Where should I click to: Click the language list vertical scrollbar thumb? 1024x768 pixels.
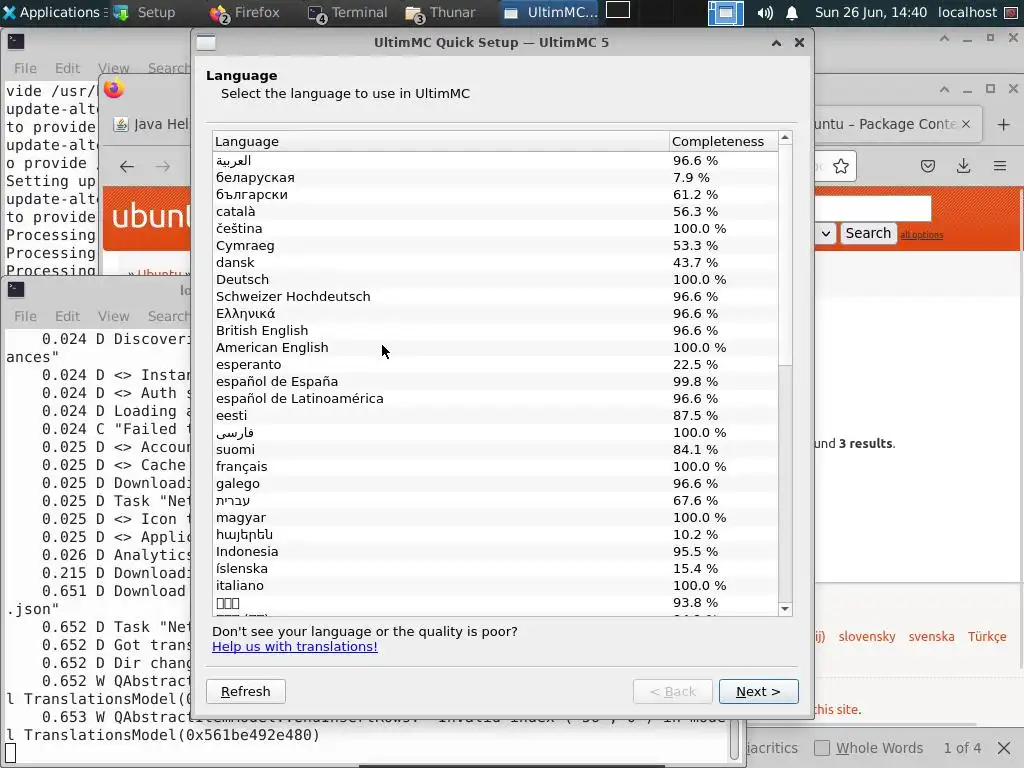click(x=785, y=255)
